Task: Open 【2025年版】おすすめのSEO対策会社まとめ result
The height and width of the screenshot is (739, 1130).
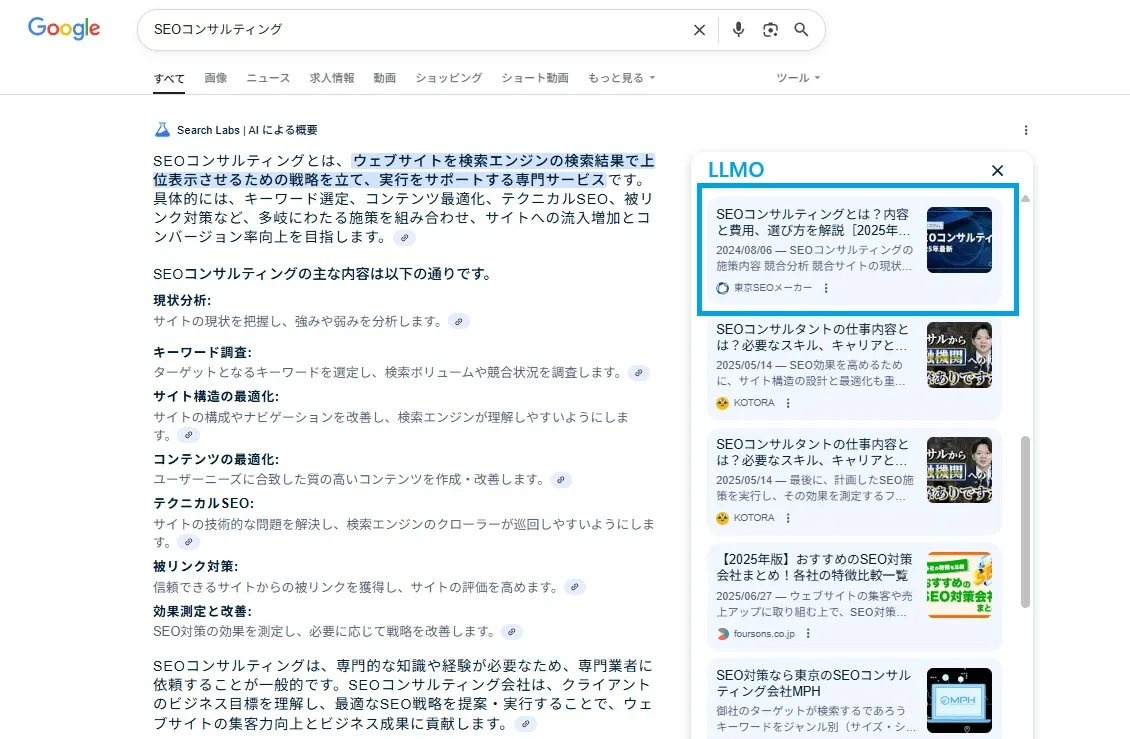Action: pyautogui.click(x=814, y=567)
